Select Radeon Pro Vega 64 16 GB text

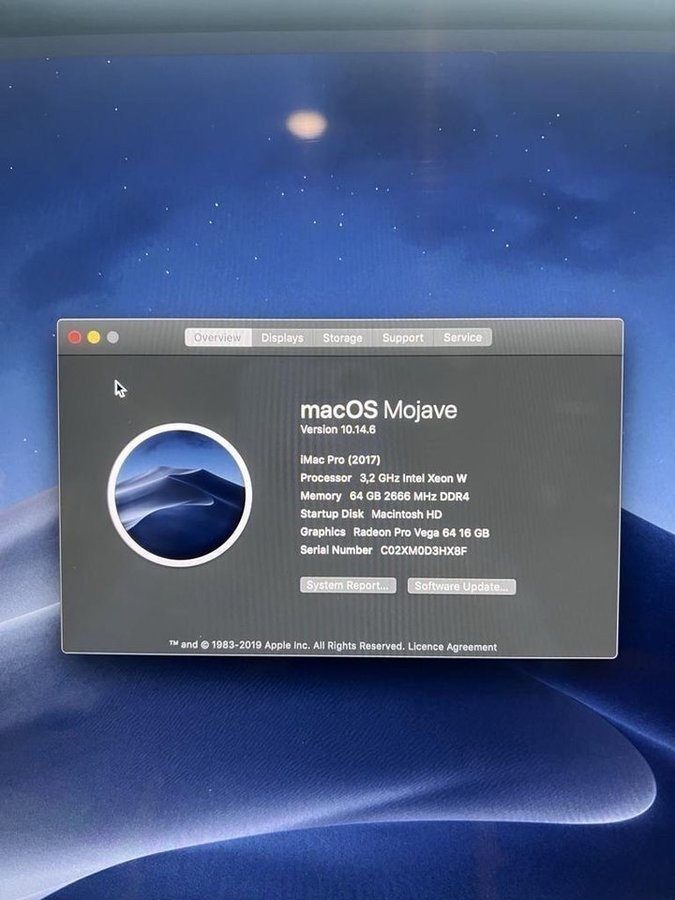(421, 533)
